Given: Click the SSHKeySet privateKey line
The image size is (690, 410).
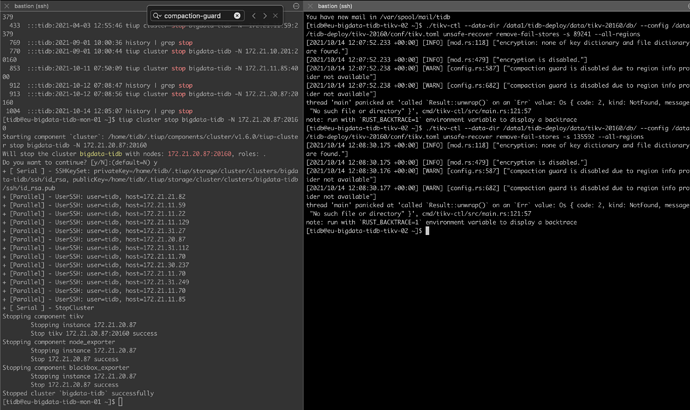Looking at the screenshot, I should tap(150, 171).
